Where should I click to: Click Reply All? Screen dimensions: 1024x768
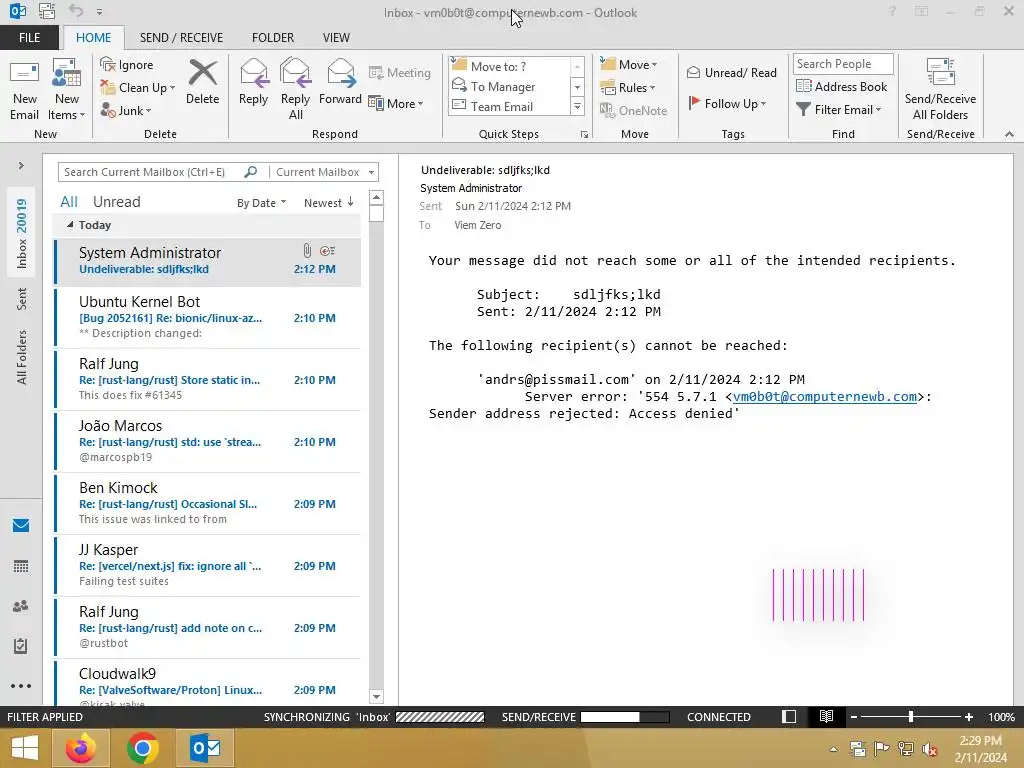(x=295, y=89)
